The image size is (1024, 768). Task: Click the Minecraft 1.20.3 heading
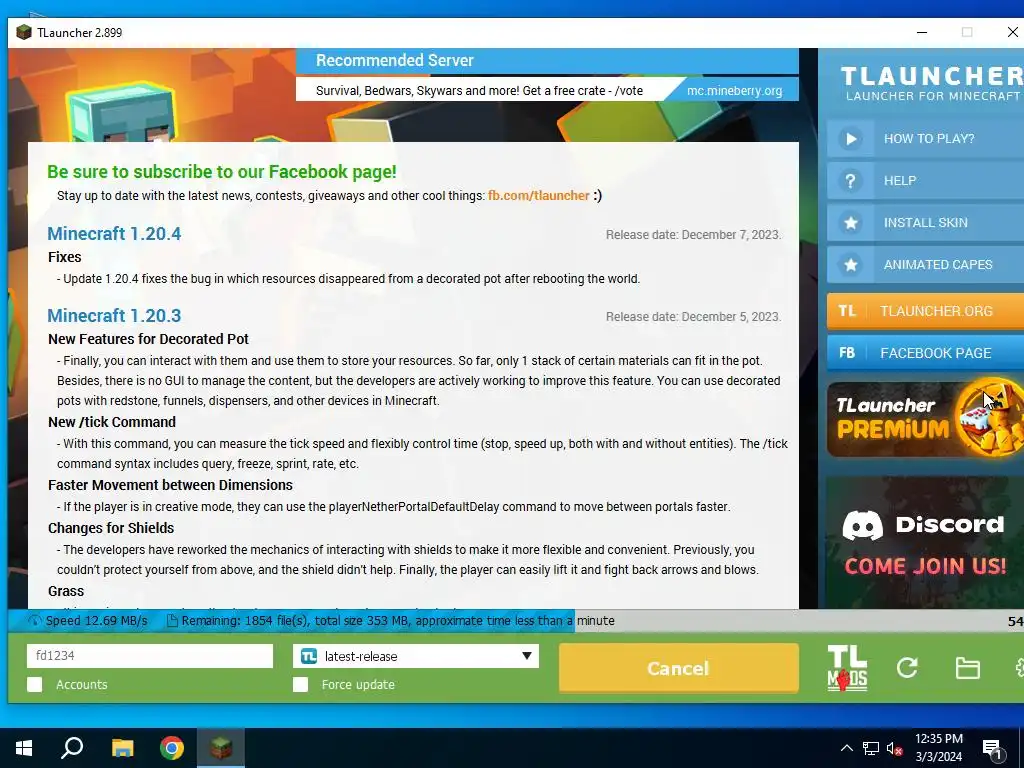tap(114, 316)
